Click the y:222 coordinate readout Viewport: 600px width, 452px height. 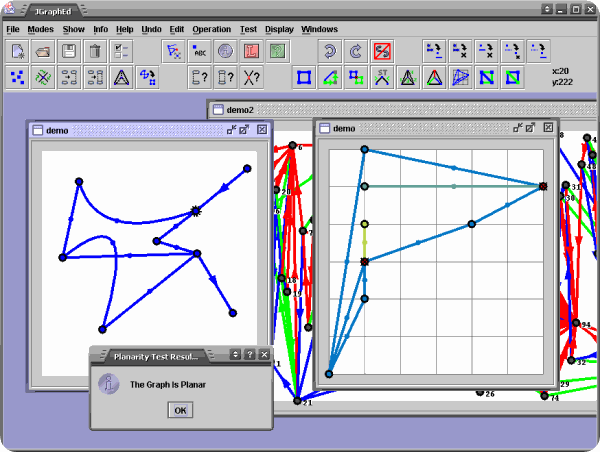(562, 82)
